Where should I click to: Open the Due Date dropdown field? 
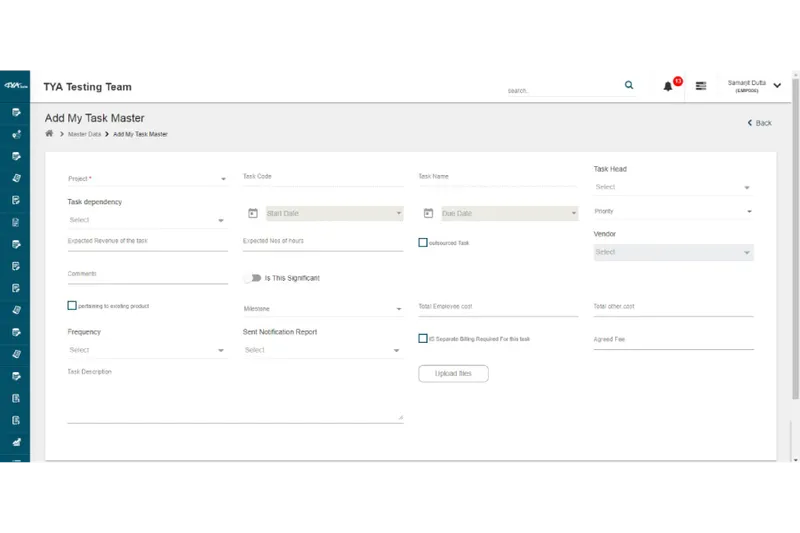[x=510, y=213]
